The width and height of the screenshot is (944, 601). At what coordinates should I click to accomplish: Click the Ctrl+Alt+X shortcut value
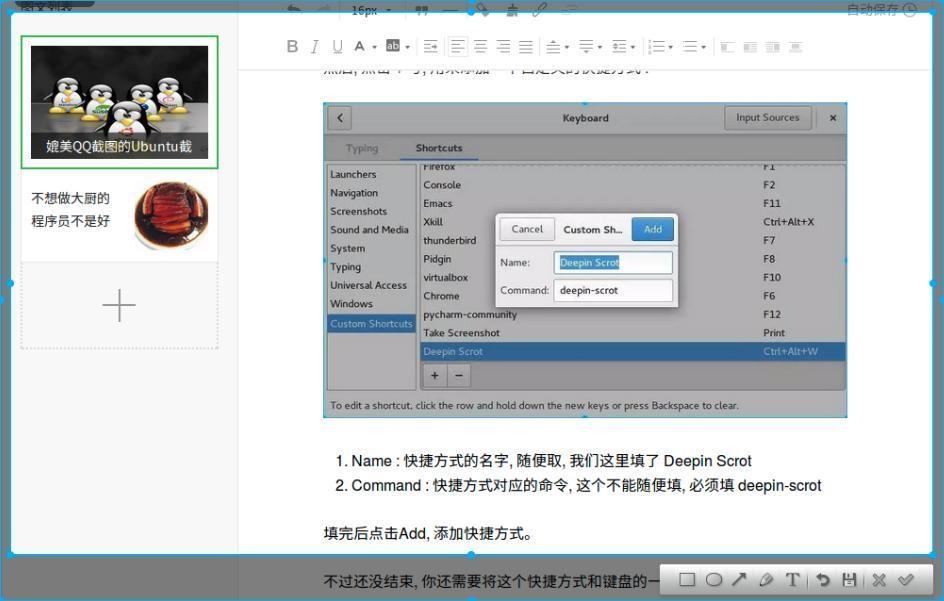[x=788, y=222]
